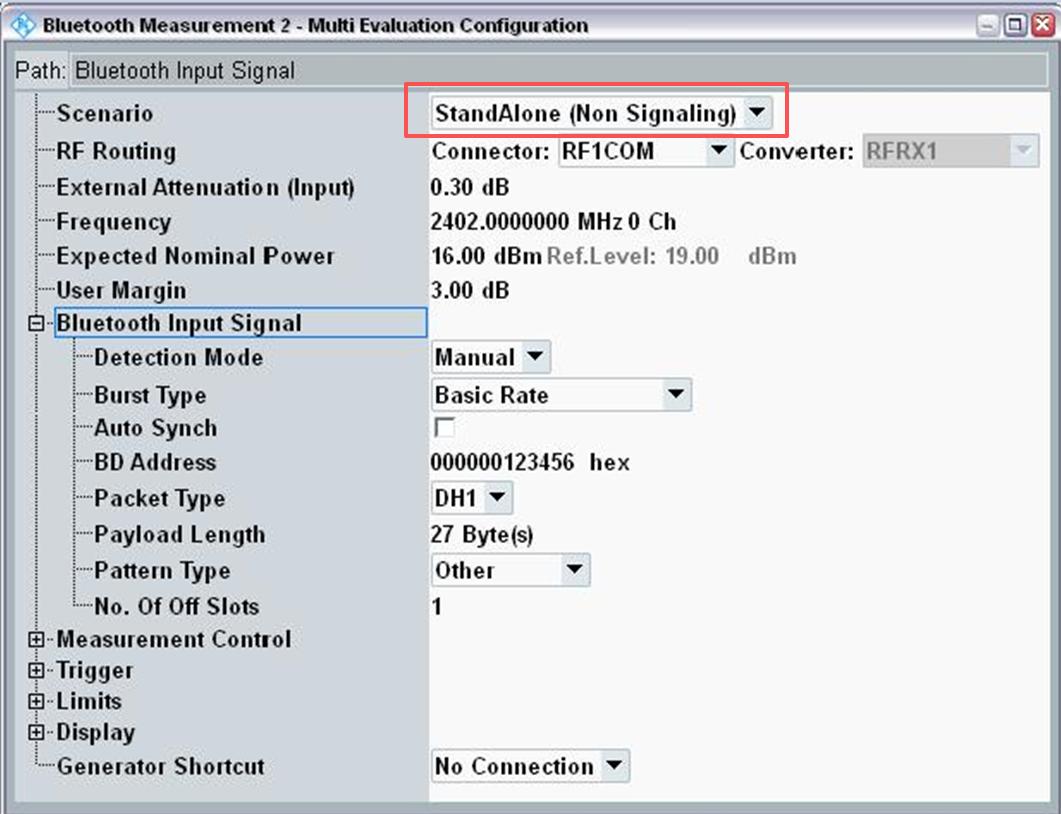Click the 000000123456 hex BD address value
This screenshot has width=1061, height=814.
pyautogui.click(x=530, y=462)
